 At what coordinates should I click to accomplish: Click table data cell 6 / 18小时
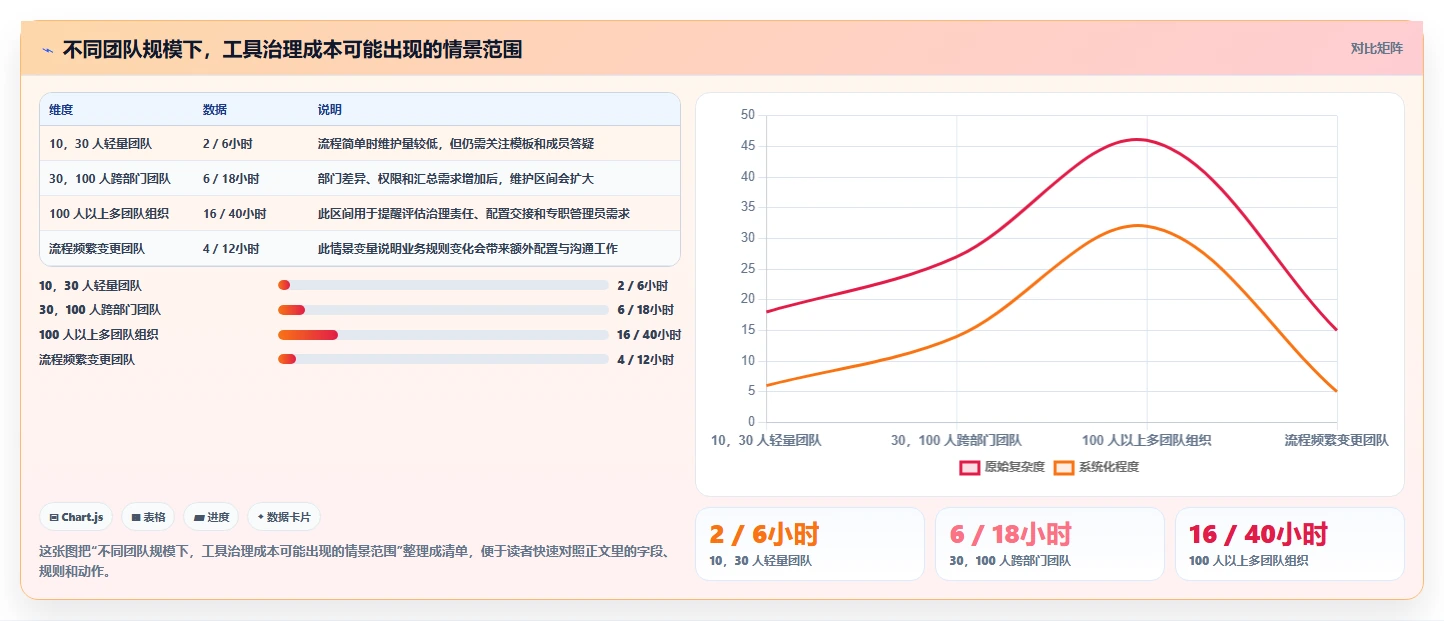[231, 179]
